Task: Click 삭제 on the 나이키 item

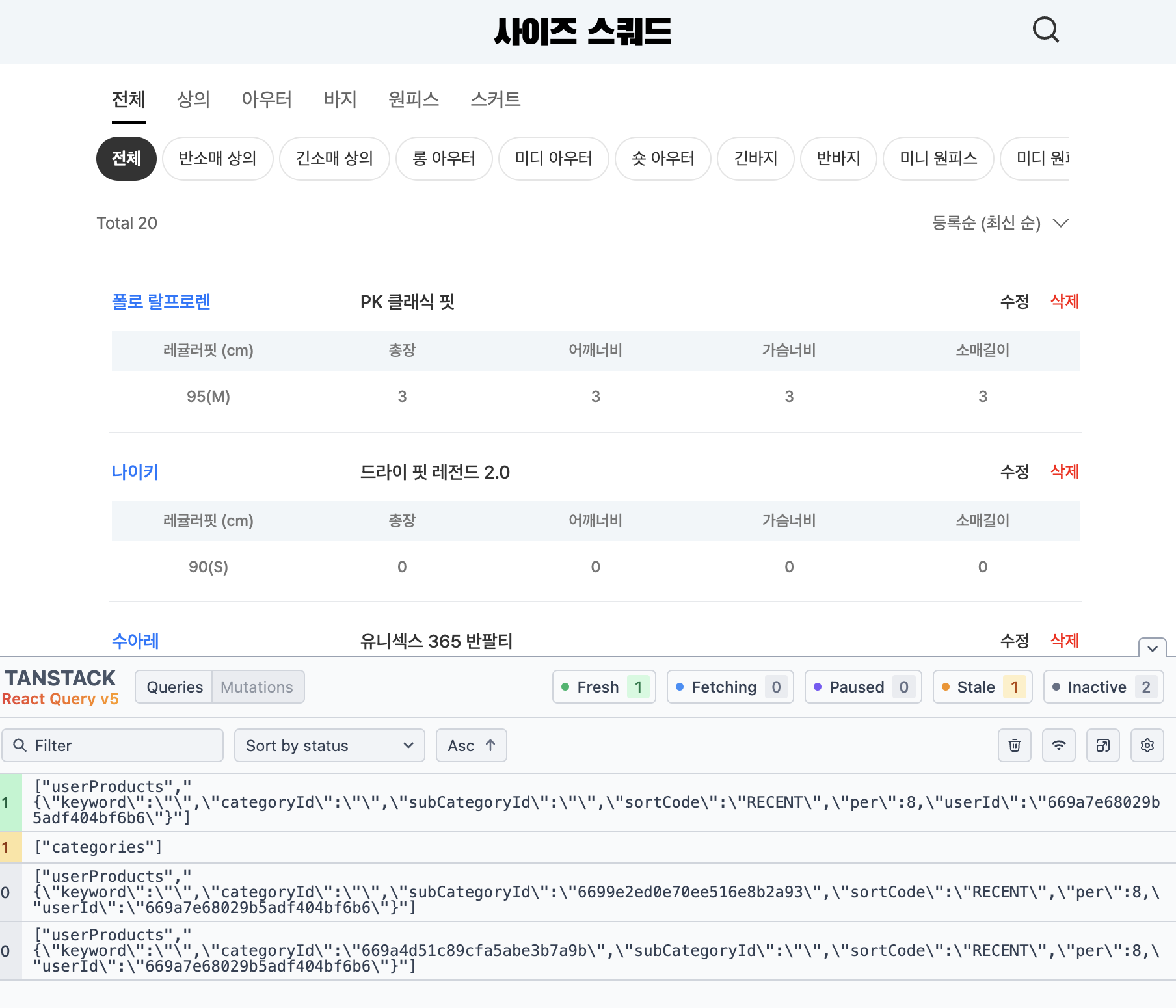Action: pos(1064,472)
